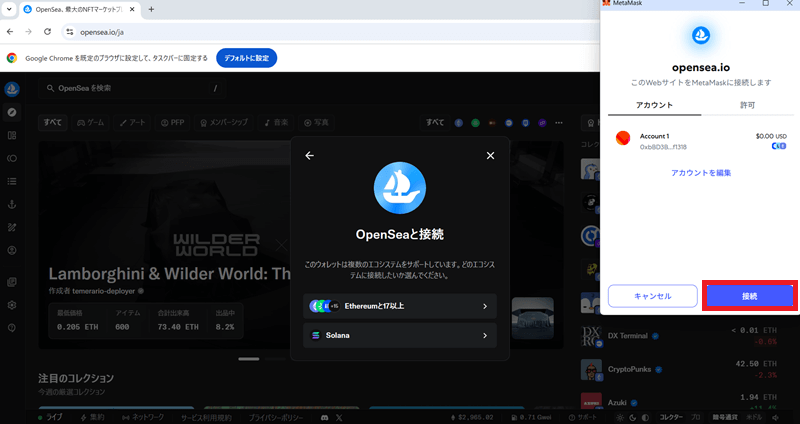The width and height of the screenshot is (800, 424).
Task: Choose Ethereumと17以上 ecosystem option
Action: [x=399, y=306]
